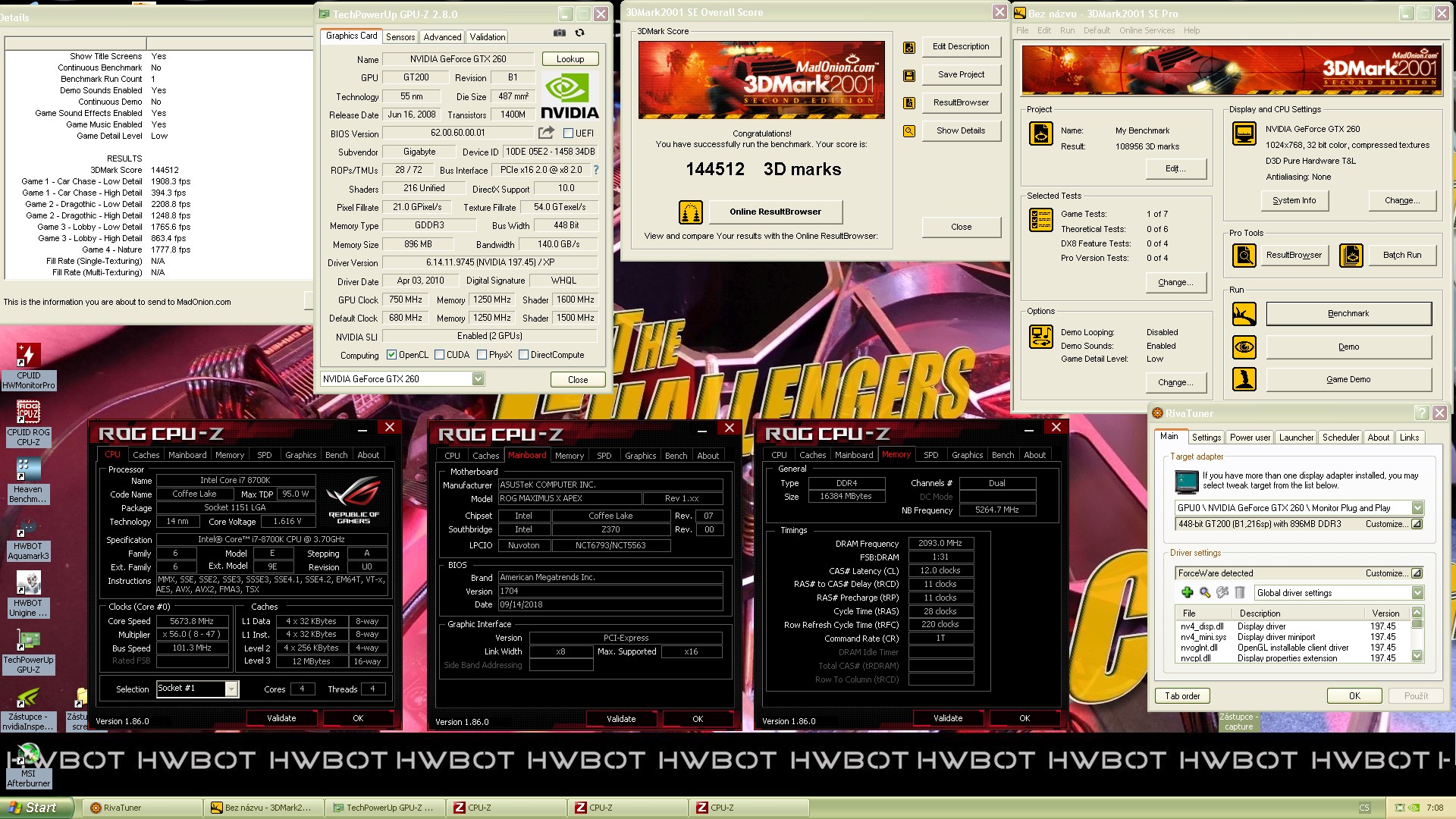The height and width of the screenshot is (819, 1456).
Task: Click the NVIDIA logo in GPU-Z
Action: pyautogui.click(x=570, y=96)
